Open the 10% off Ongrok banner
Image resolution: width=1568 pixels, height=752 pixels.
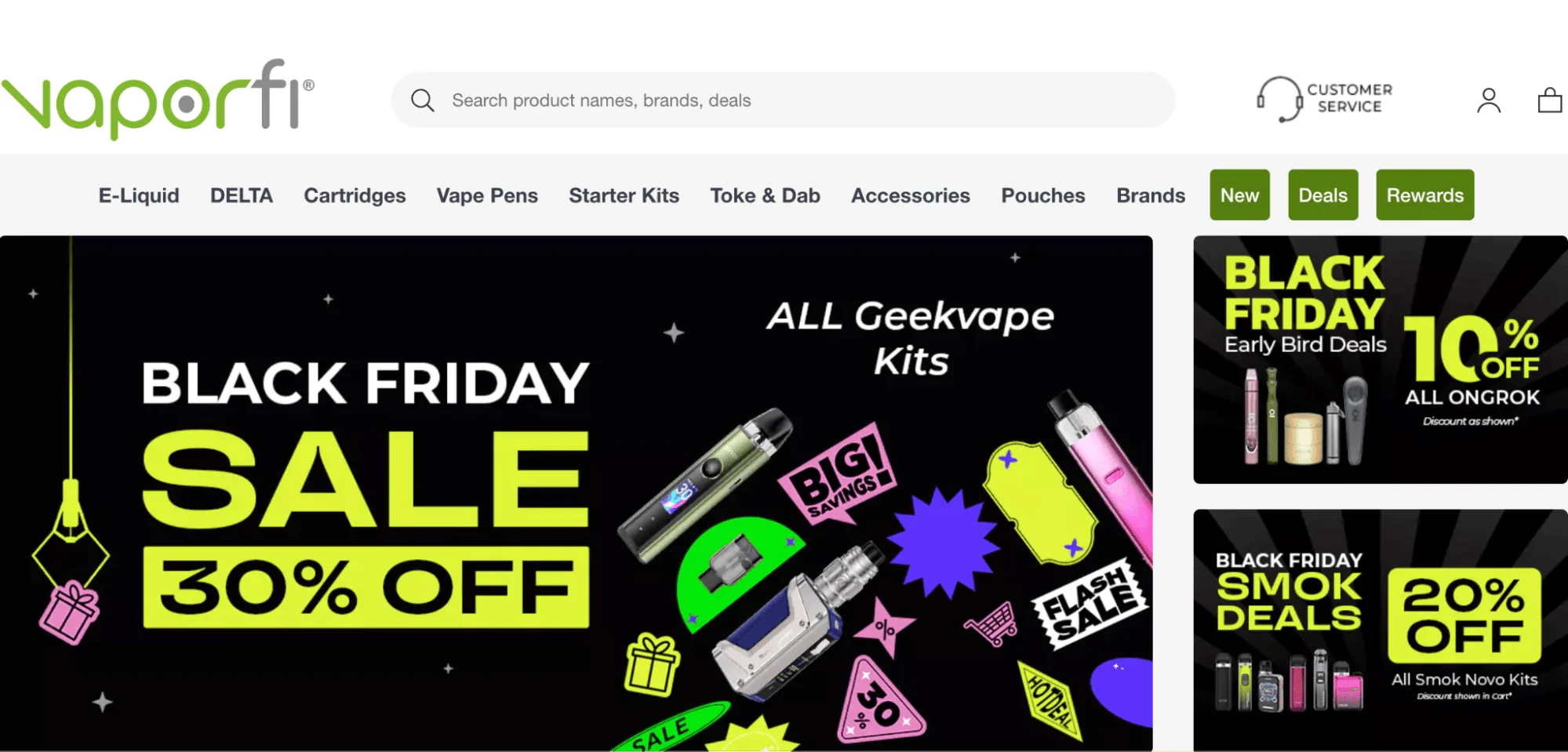click(1381, 360)
